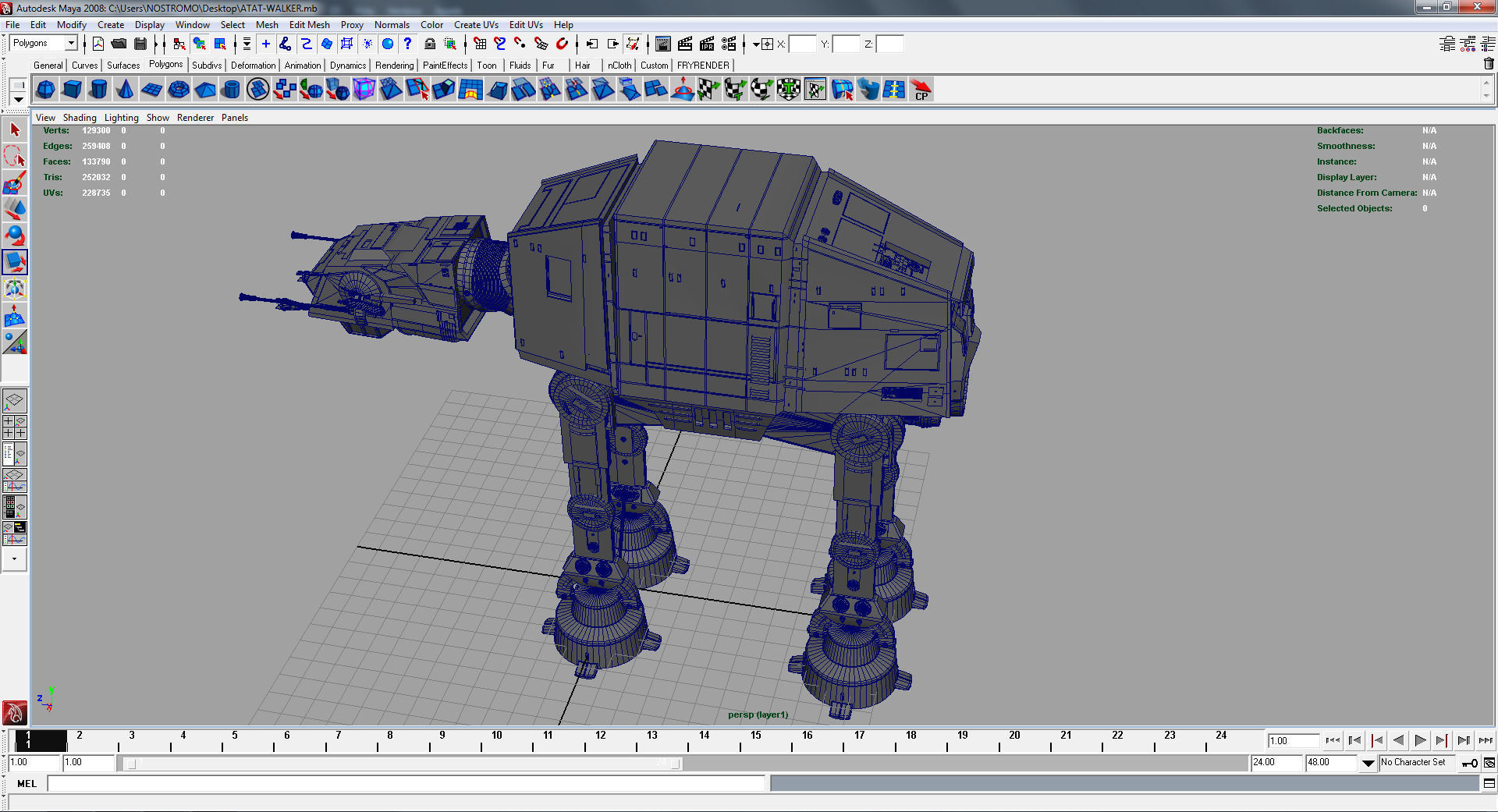Image resolution: width=1498 pixels, height=812 pixels.
Task: Create a polygon cone from shelf
Action: [x=125, y=90]
